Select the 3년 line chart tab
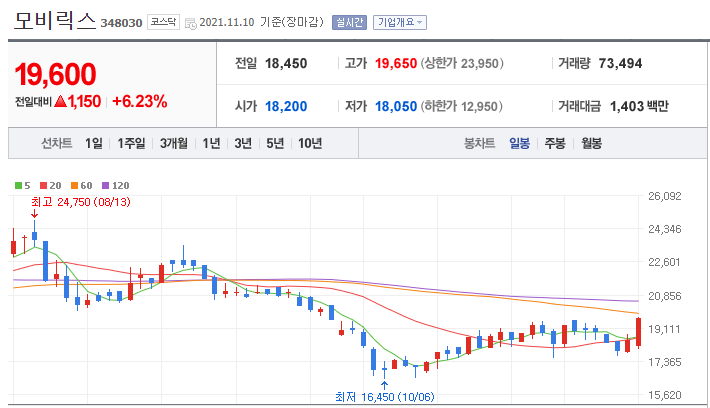The height and width of the screenshot is (408, 710). (243, 144)
